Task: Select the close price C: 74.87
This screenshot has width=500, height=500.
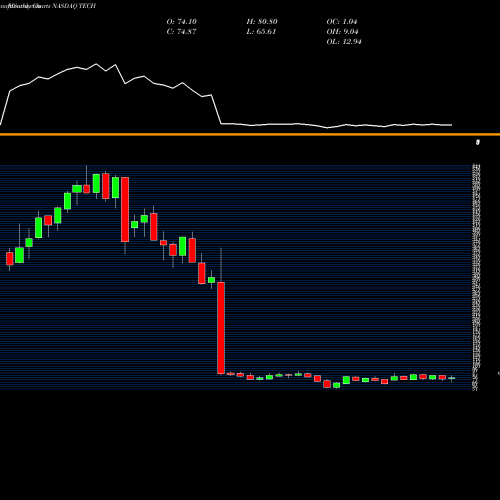Action: pos(182,32)
